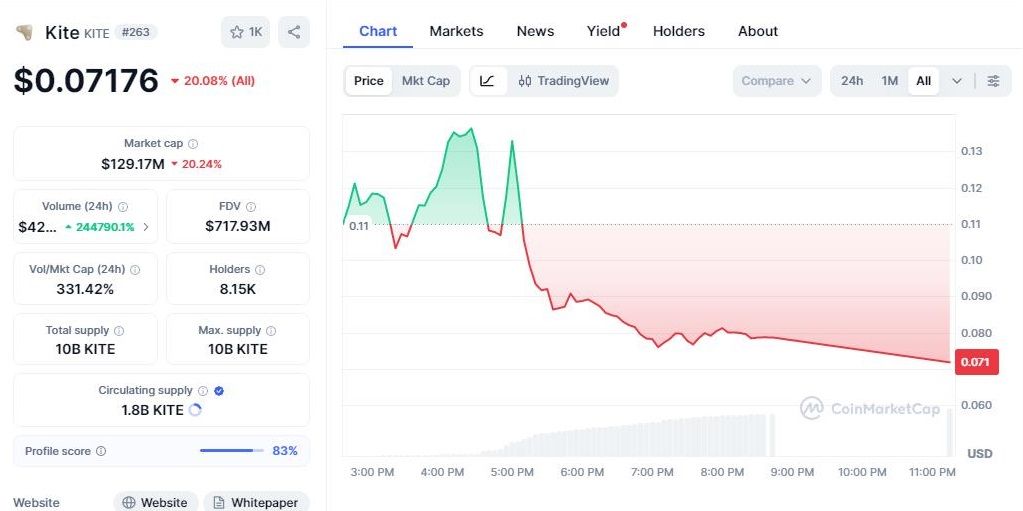
Task: Add Kite to watchlist with star button
Action: pos(245,32)
